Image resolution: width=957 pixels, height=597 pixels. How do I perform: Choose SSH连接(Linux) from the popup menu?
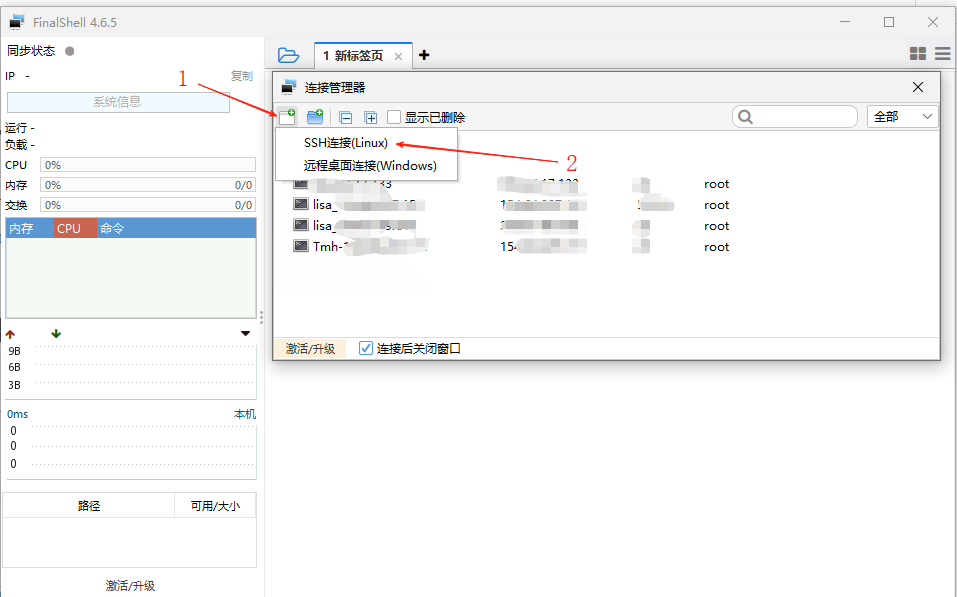point(345,143)
